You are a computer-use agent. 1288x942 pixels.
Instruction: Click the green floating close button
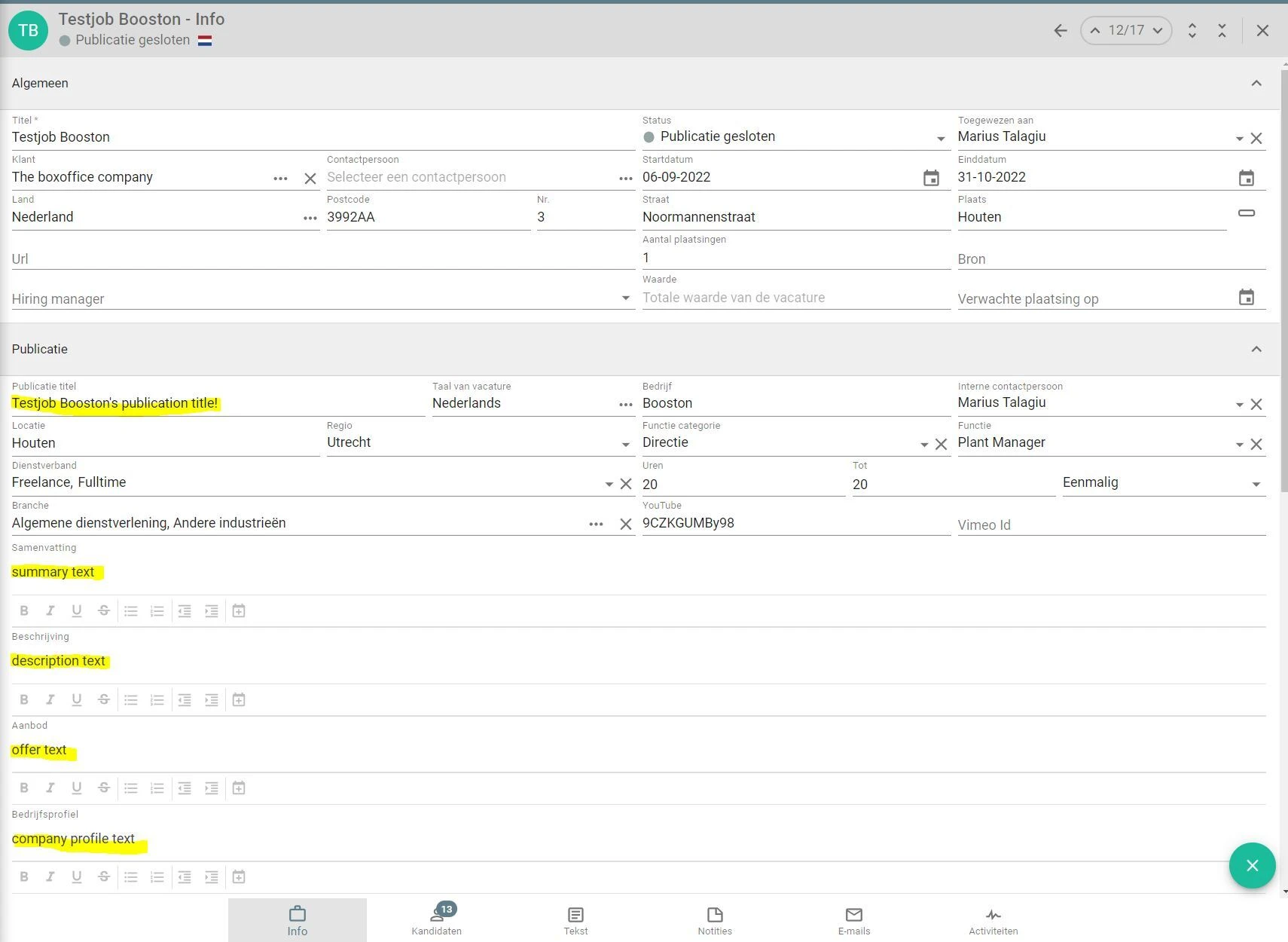pos(1252,865)
